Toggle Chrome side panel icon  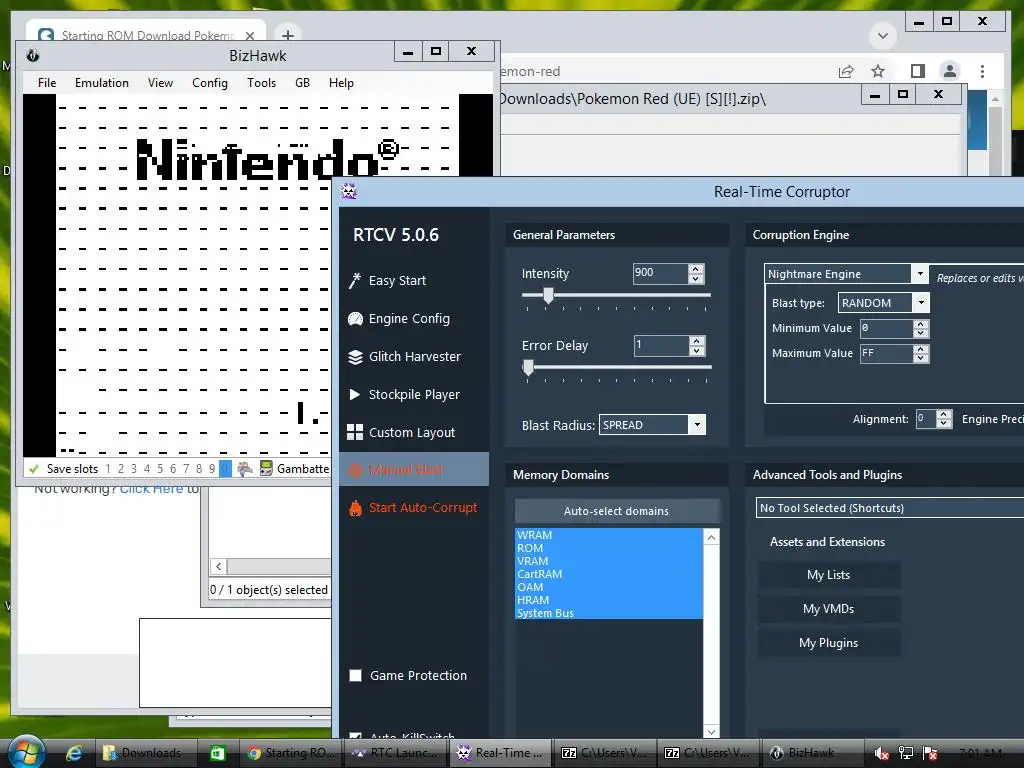click(x=918, y=71)
